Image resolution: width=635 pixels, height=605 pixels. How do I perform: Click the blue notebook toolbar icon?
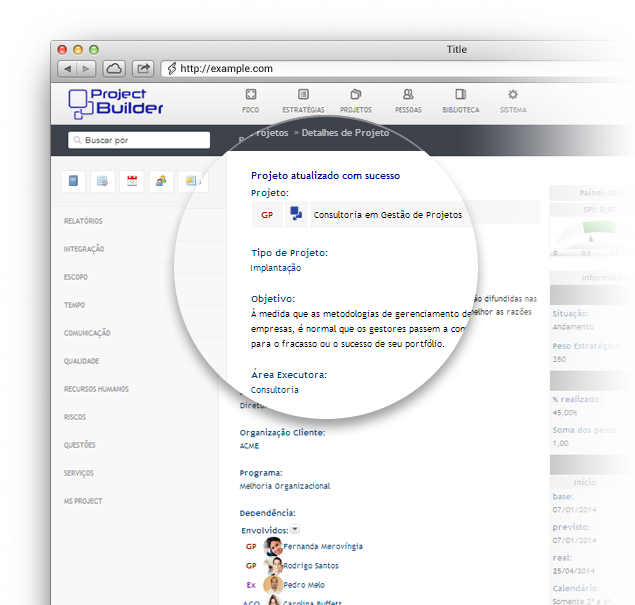coord(73,181)
